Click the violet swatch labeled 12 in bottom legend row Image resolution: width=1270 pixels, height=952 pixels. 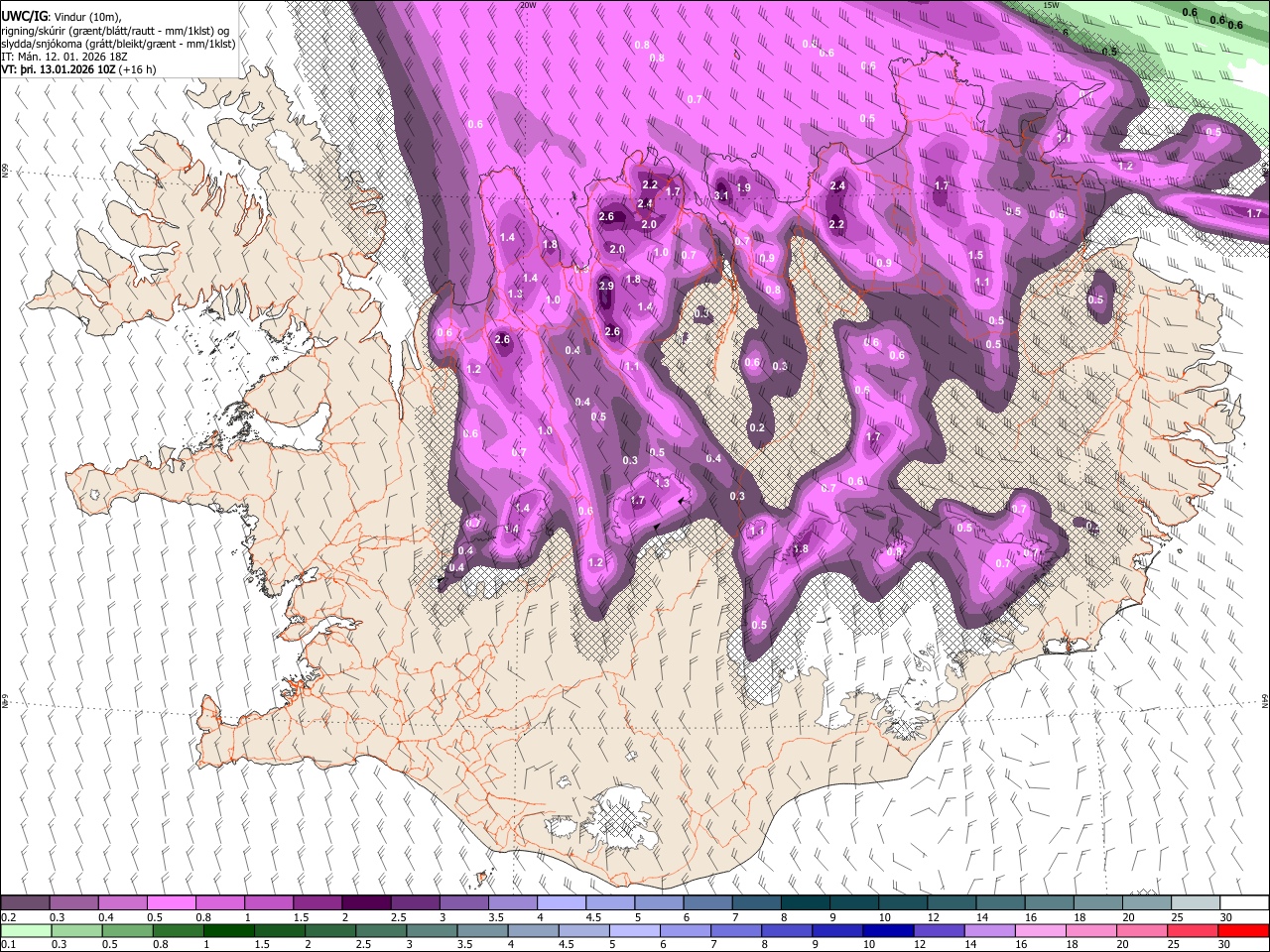938,930
